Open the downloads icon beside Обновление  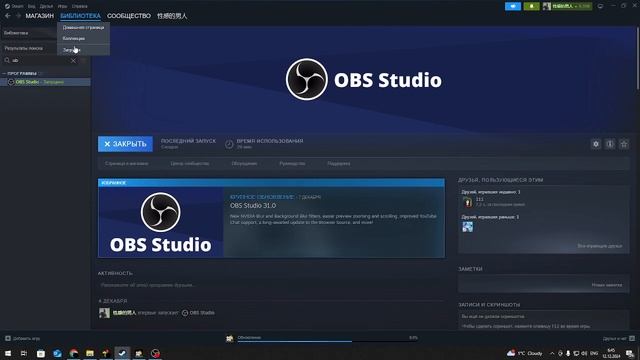(230, 338)
